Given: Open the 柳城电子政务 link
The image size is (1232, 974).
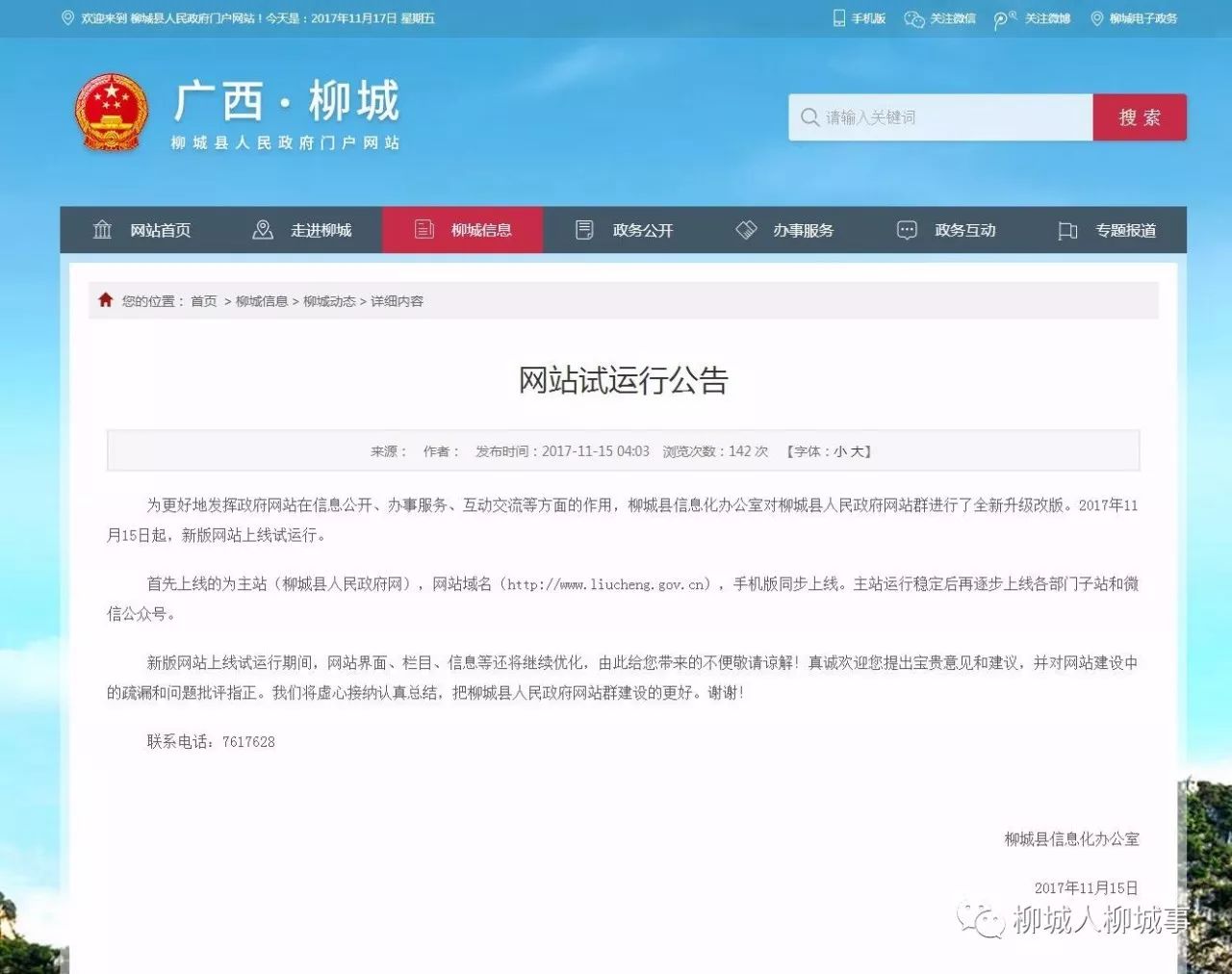Looking at the screenshot, I should (x=1142, y=18).
